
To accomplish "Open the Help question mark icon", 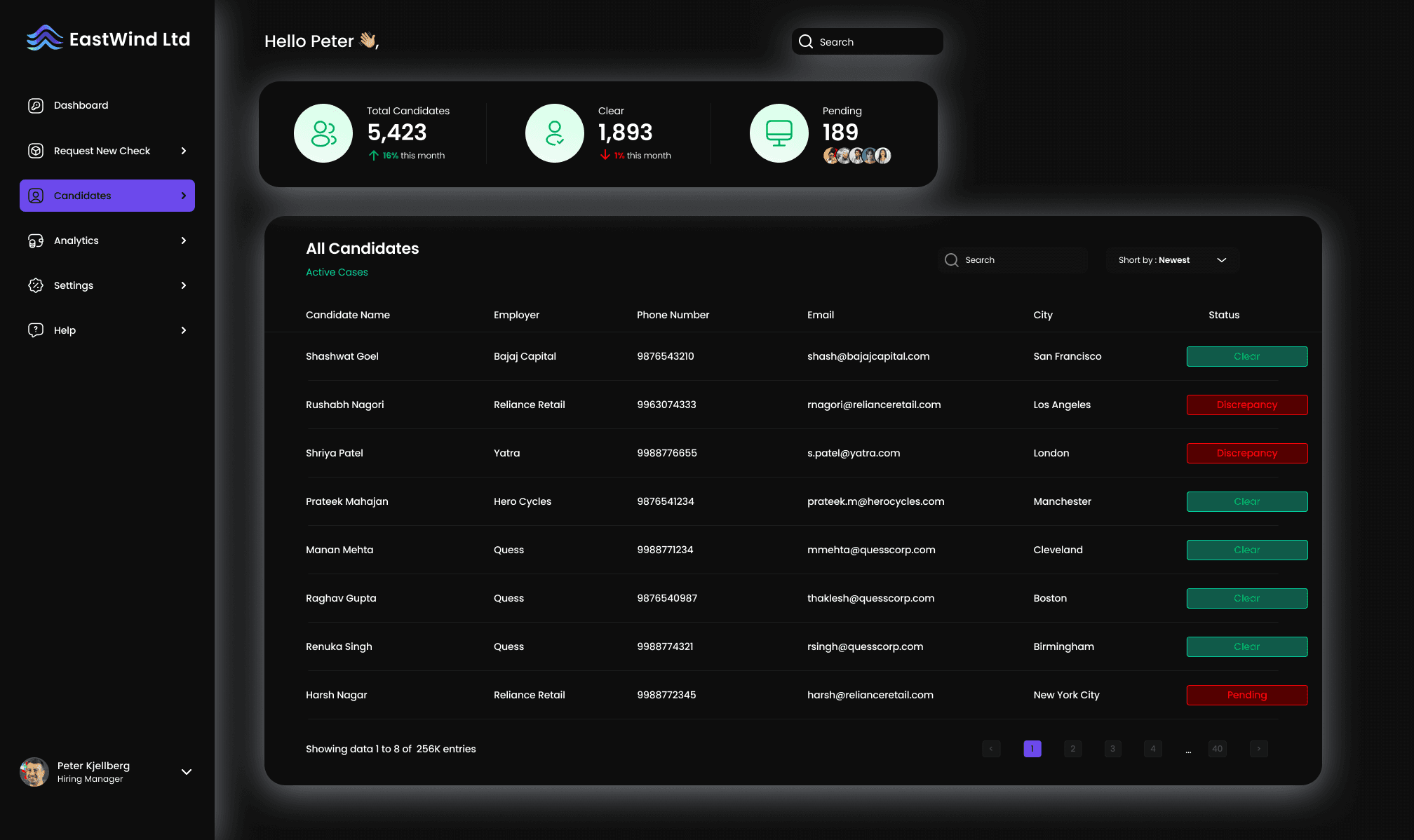I will pos(36,330).
